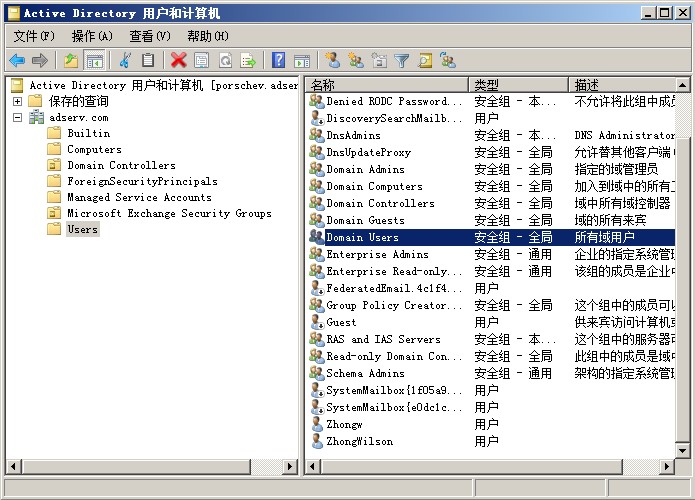Open filter options with the funnel icon
Viewport: 695px width, 500px height.
(x=402, y=60)
